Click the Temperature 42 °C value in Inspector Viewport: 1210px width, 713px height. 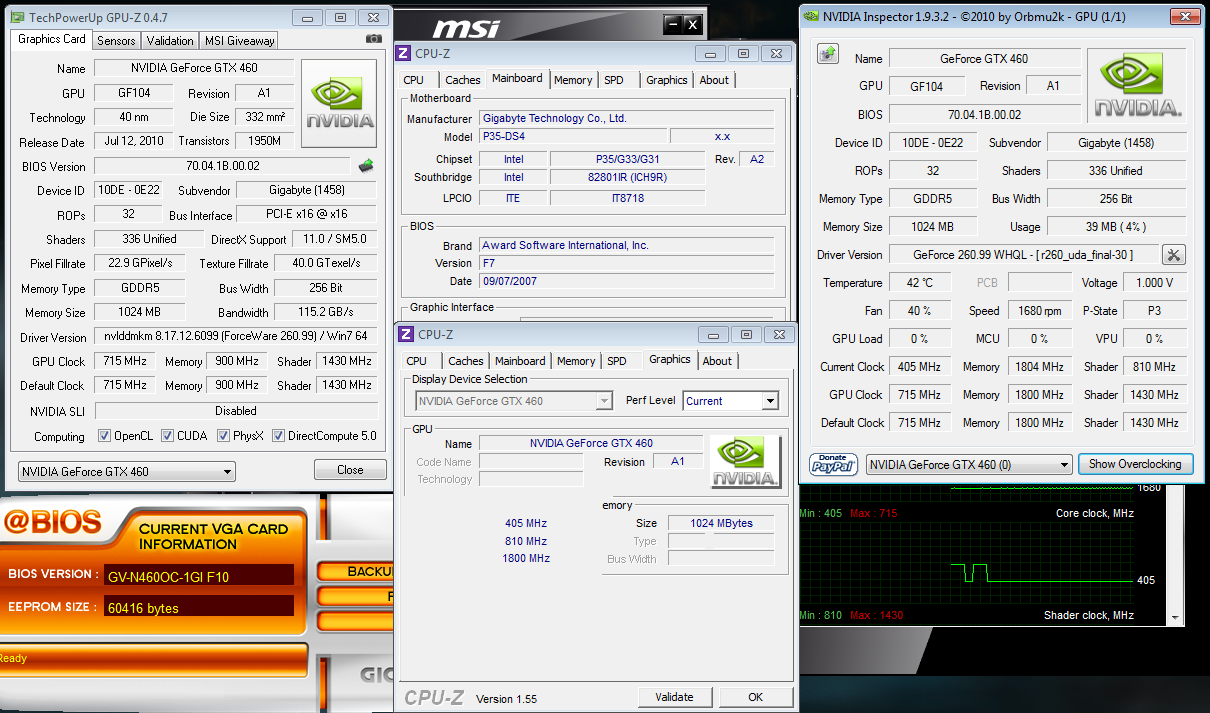click(920, 283)
